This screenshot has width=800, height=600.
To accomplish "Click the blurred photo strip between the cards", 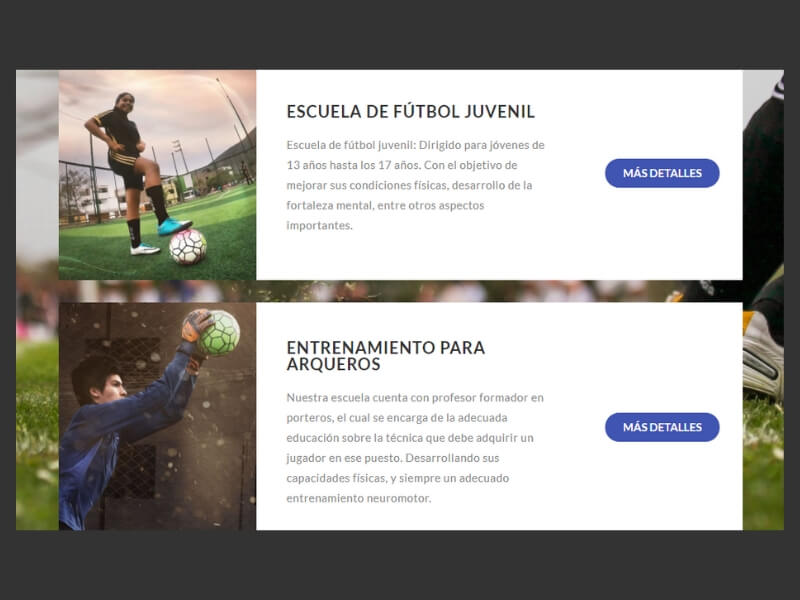I will pos(400,291).
